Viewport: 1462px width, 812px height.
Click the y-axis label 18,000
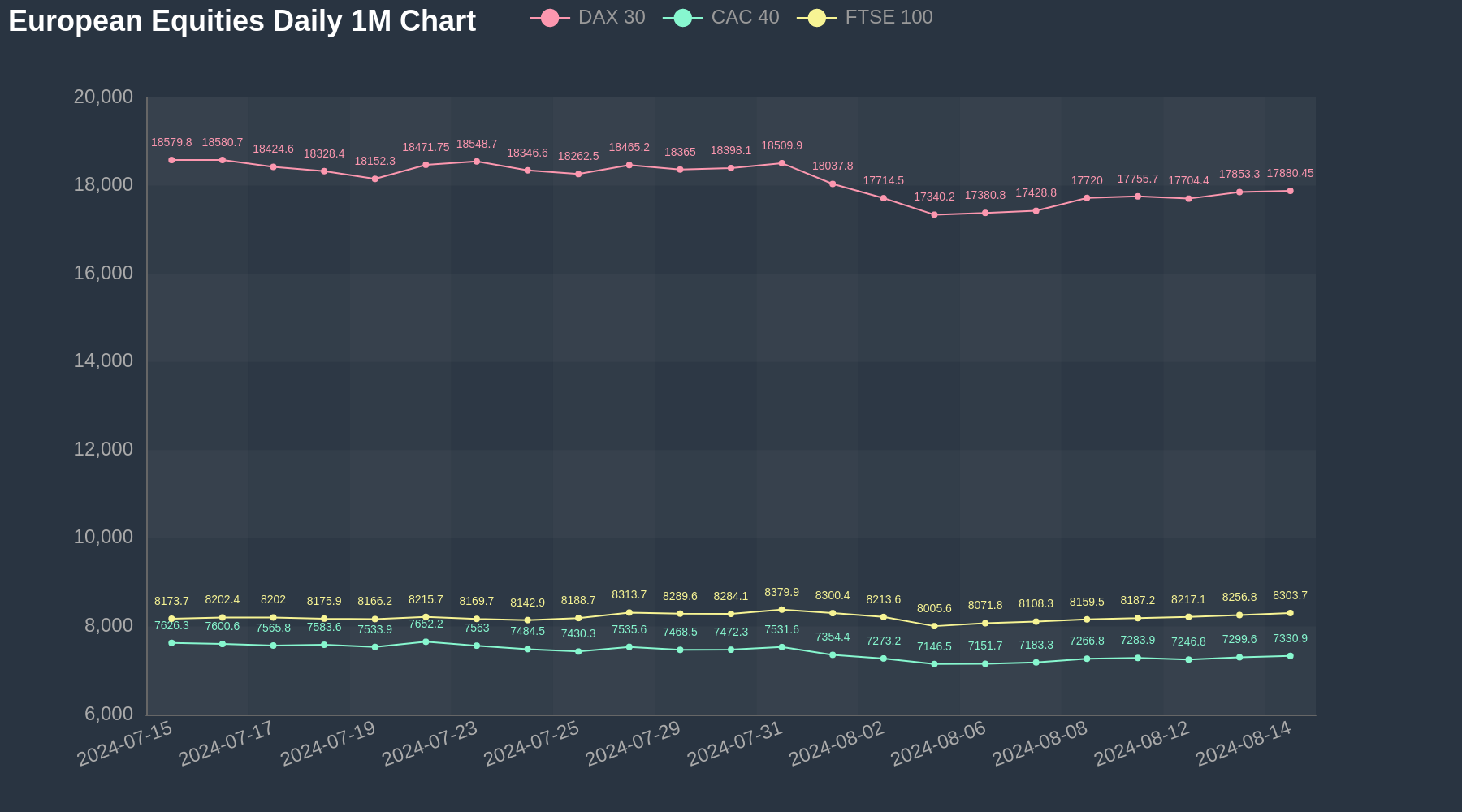tap(103, 185)
